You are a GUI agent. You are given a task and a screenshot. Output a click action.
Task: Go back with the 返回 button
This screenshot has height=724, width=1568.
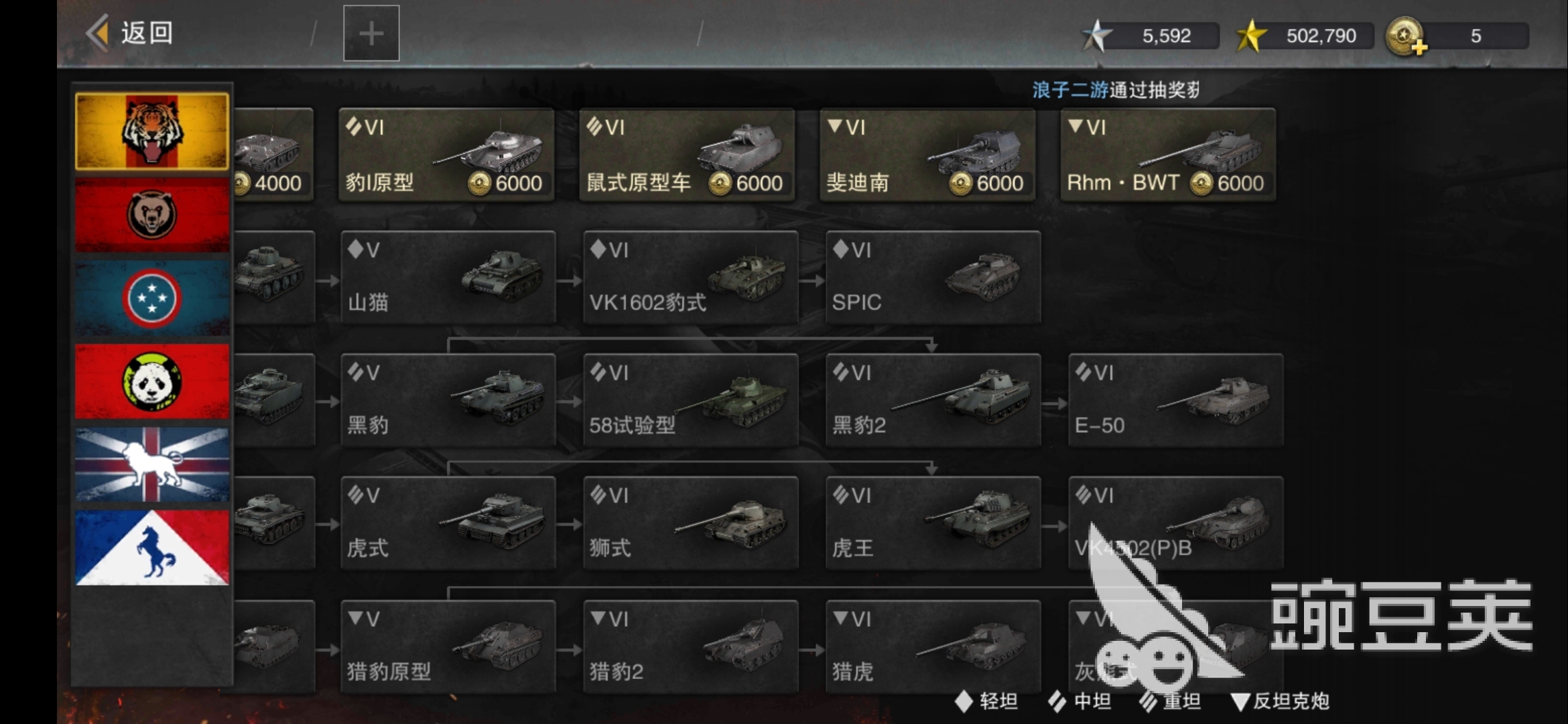pos(130,33)
